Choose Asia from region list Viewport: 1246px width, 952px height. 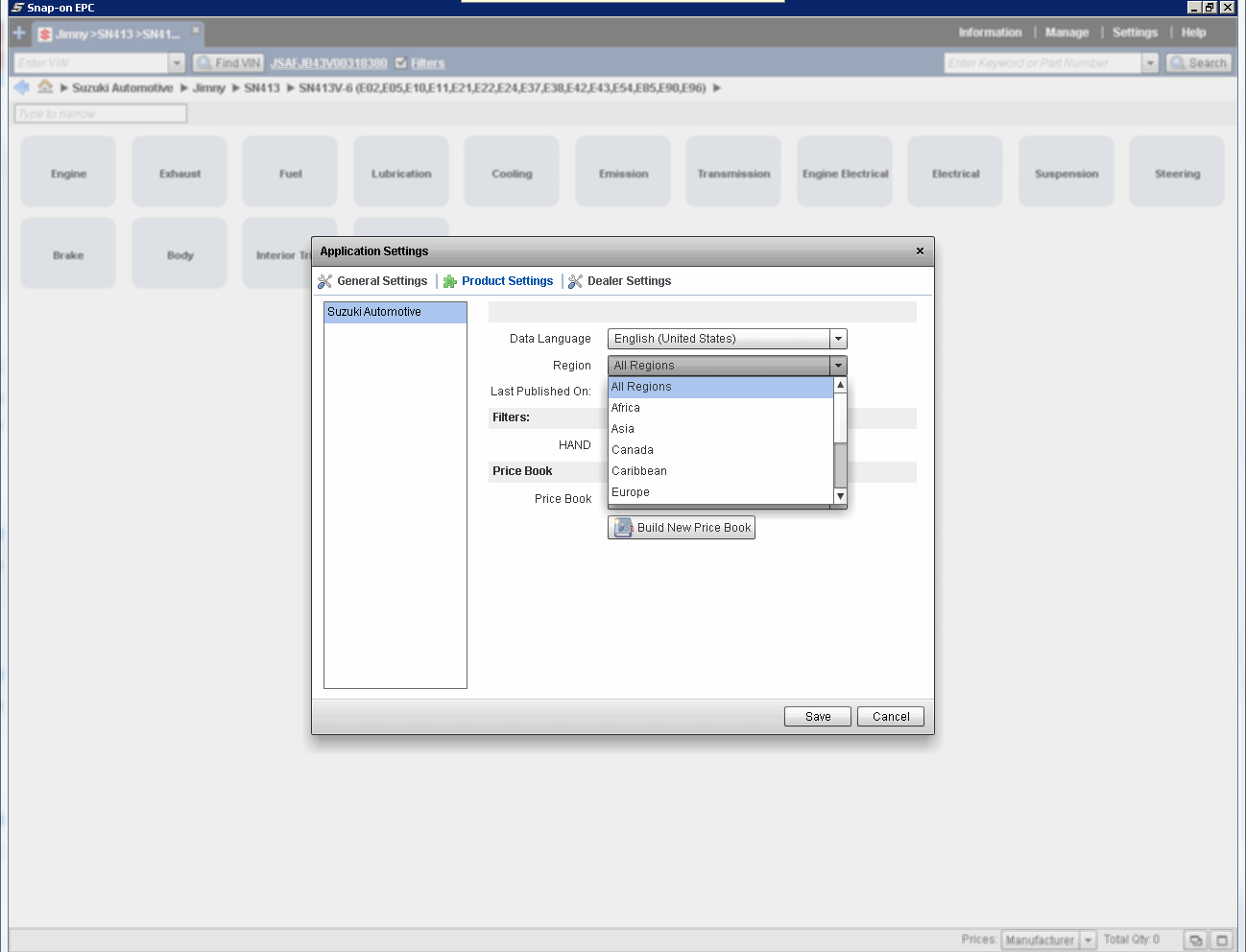pyautogui.click(x=721, y=429)
